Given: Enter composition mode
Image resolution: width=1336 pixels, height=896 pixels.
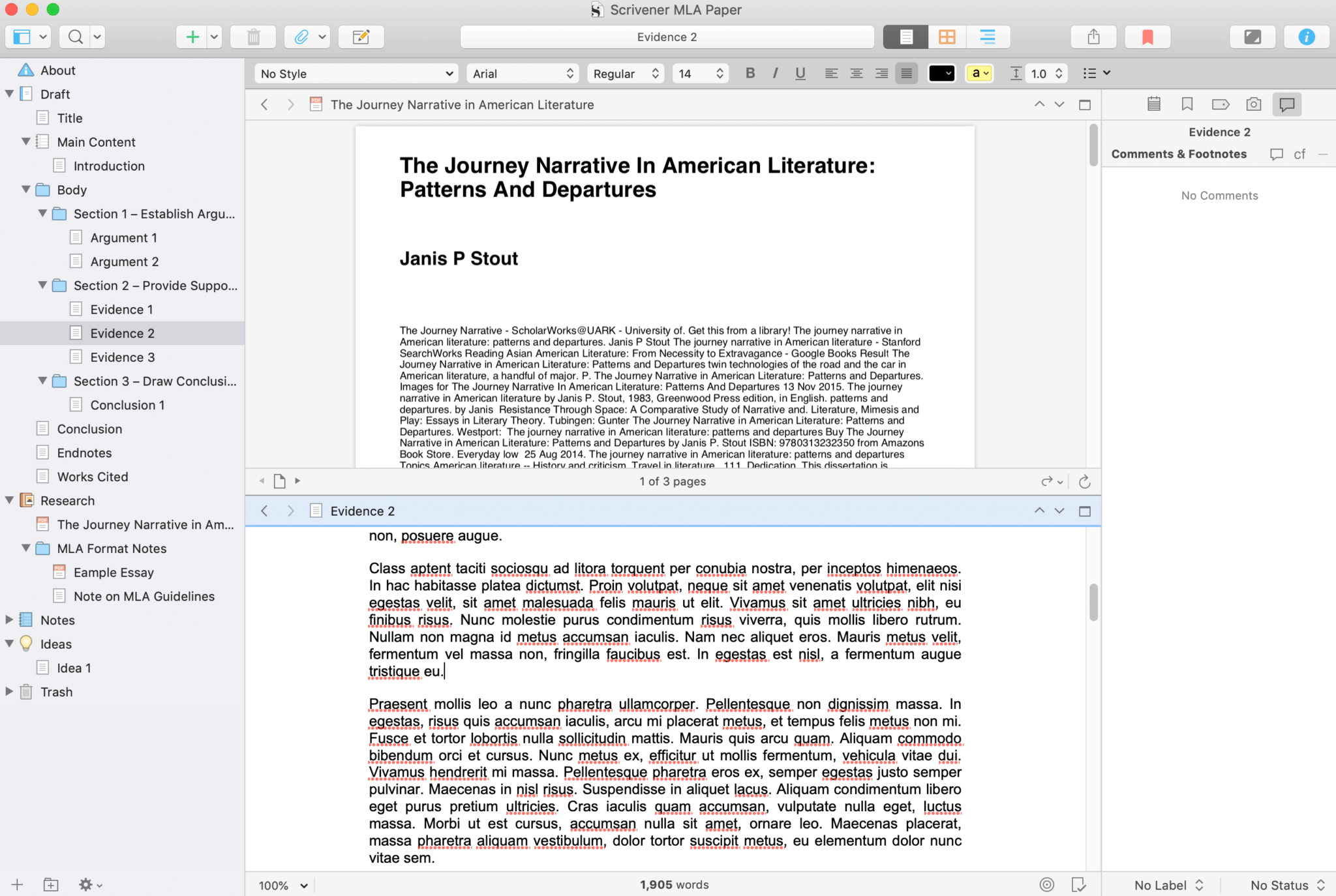Looking at the screenshot, I should 1252,37.
